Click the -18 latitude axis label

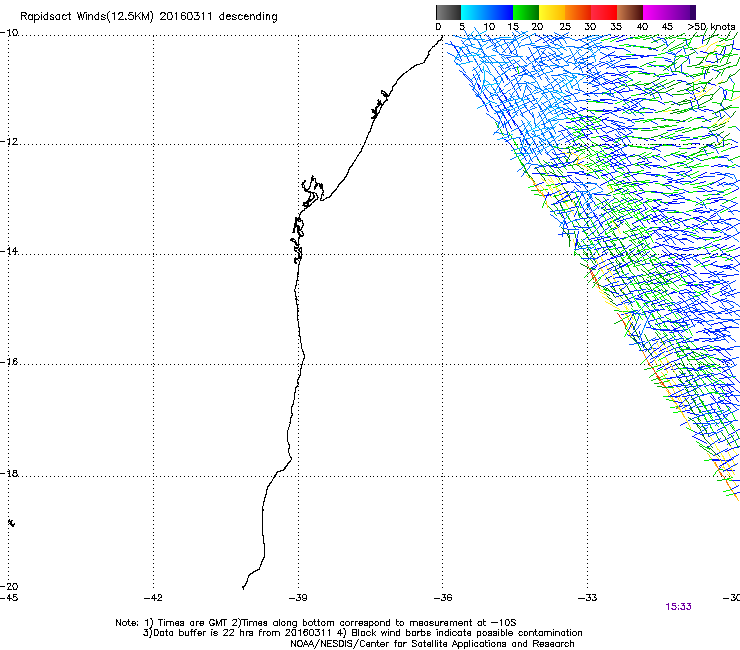coord(9,473)
